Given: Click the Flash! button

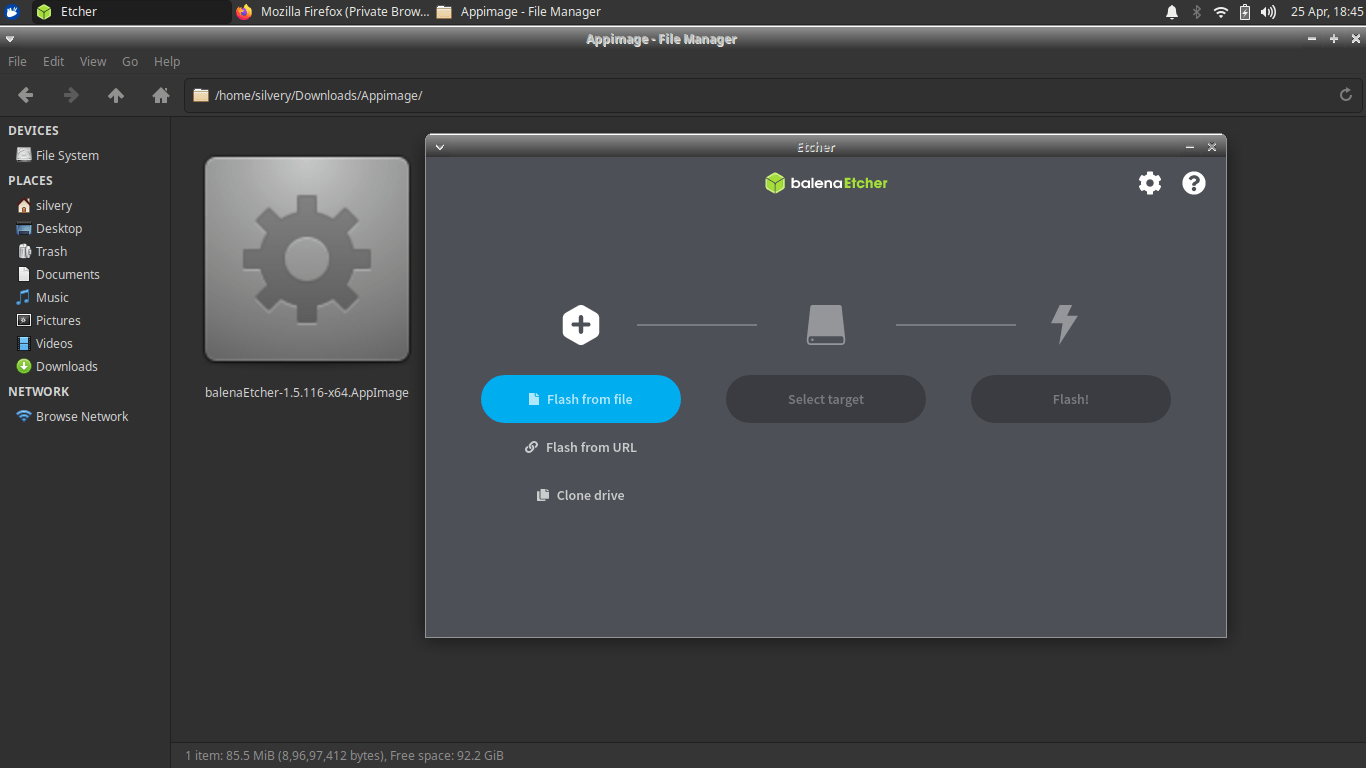Looking at the screenshot, I should tap(1071, 399).
